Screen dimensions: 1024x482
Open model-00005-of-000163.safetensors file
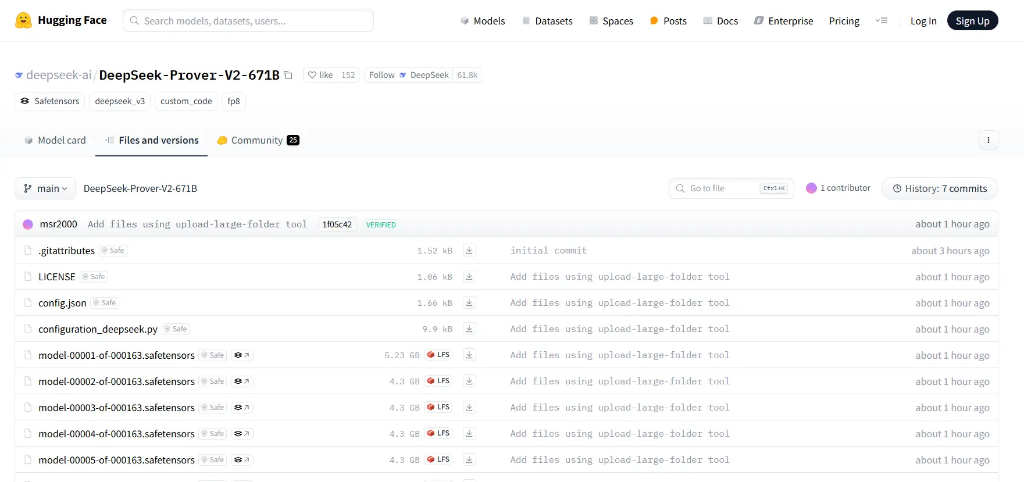[116, 460]
